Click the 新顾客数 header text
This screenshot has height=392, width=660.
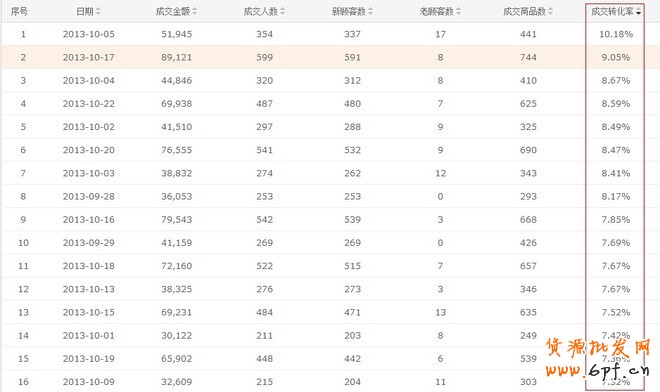click(349, 11)
